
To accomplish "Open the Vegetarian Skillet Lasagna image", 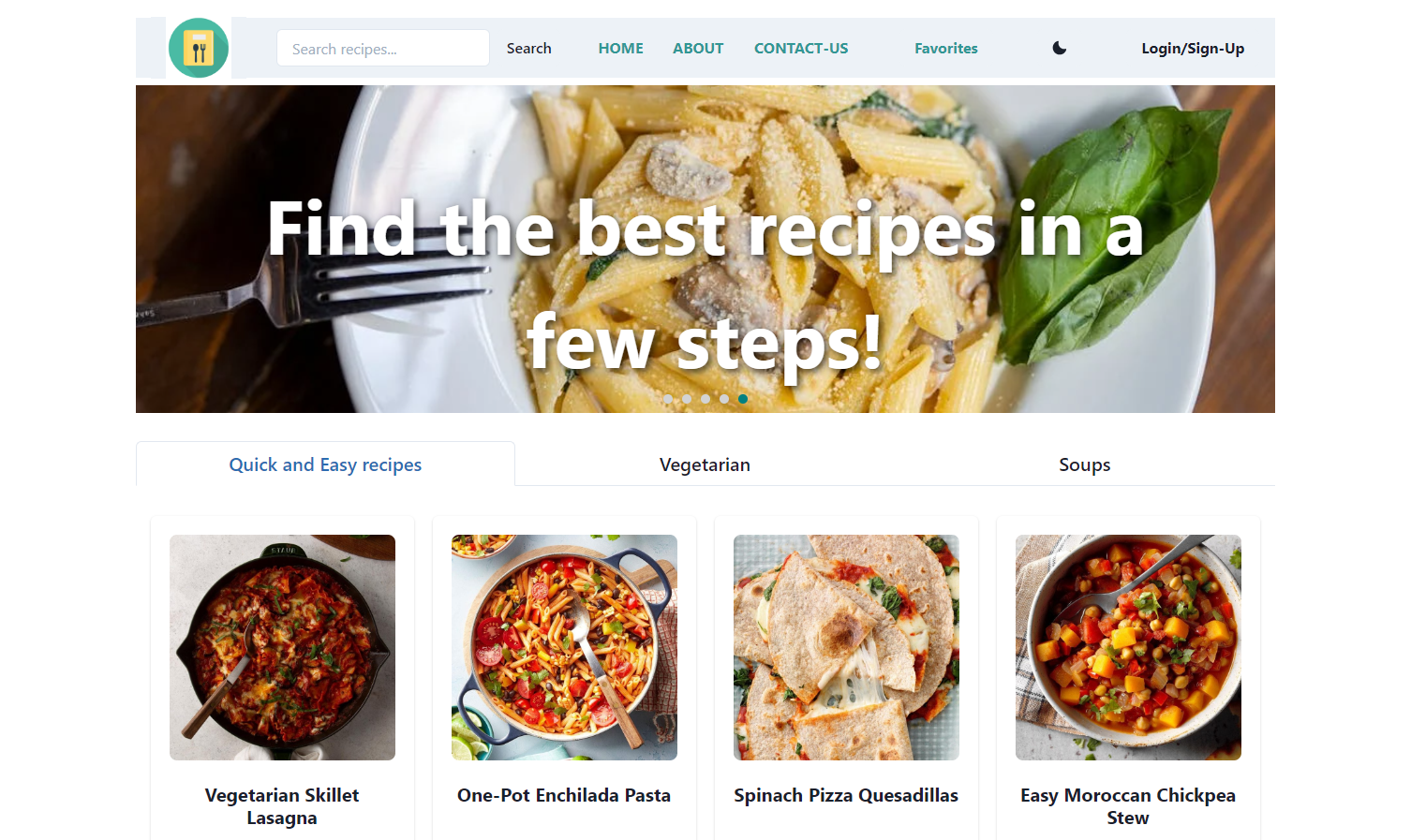I will [x=282, y=647].
